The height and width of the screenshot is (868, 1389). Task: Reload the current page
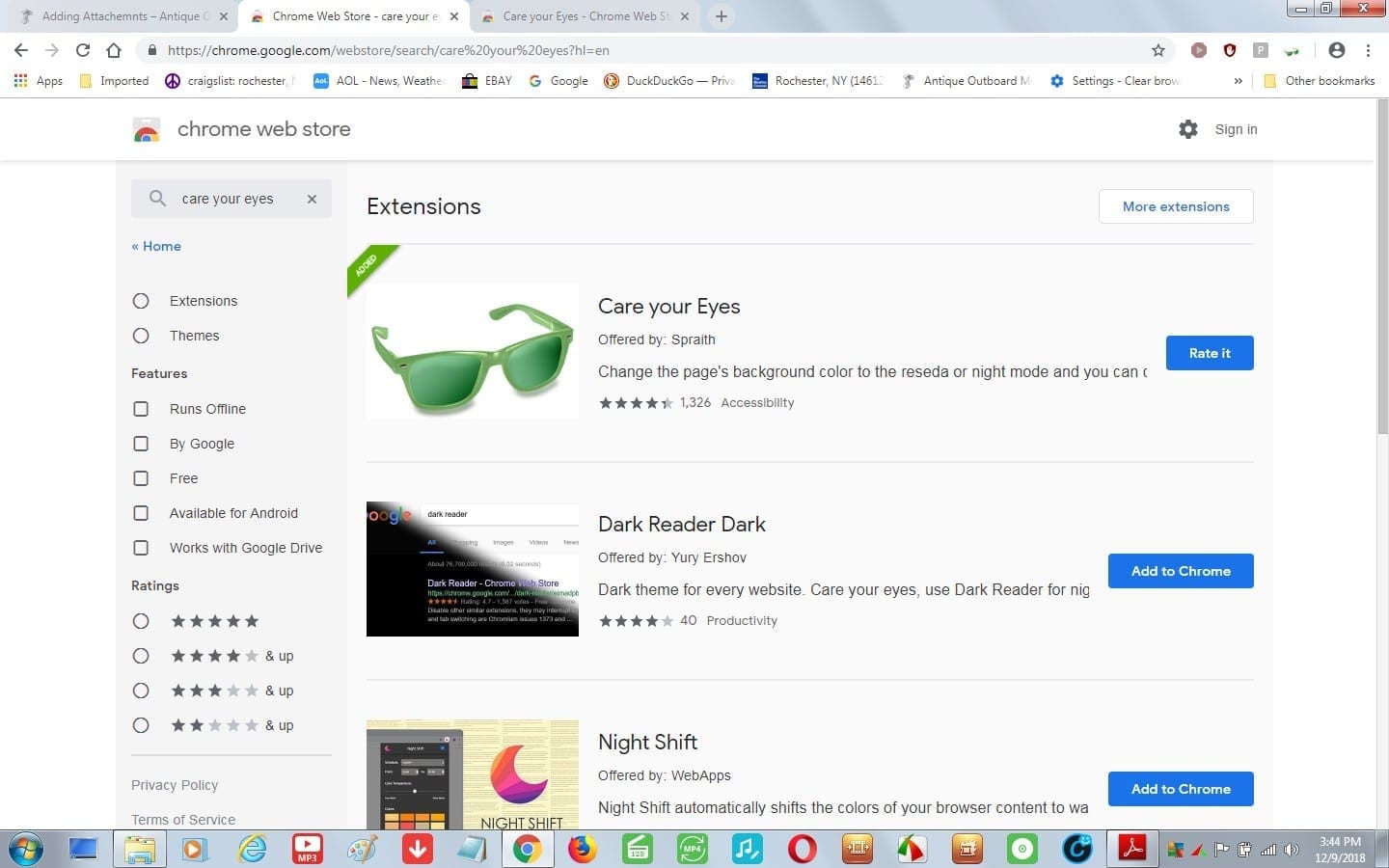83,50
